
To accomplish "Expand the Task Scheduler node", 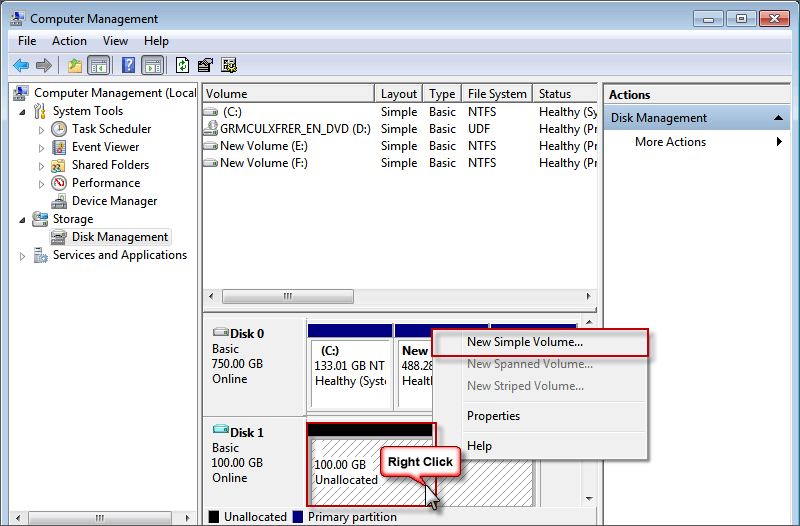I will [41, 130].
